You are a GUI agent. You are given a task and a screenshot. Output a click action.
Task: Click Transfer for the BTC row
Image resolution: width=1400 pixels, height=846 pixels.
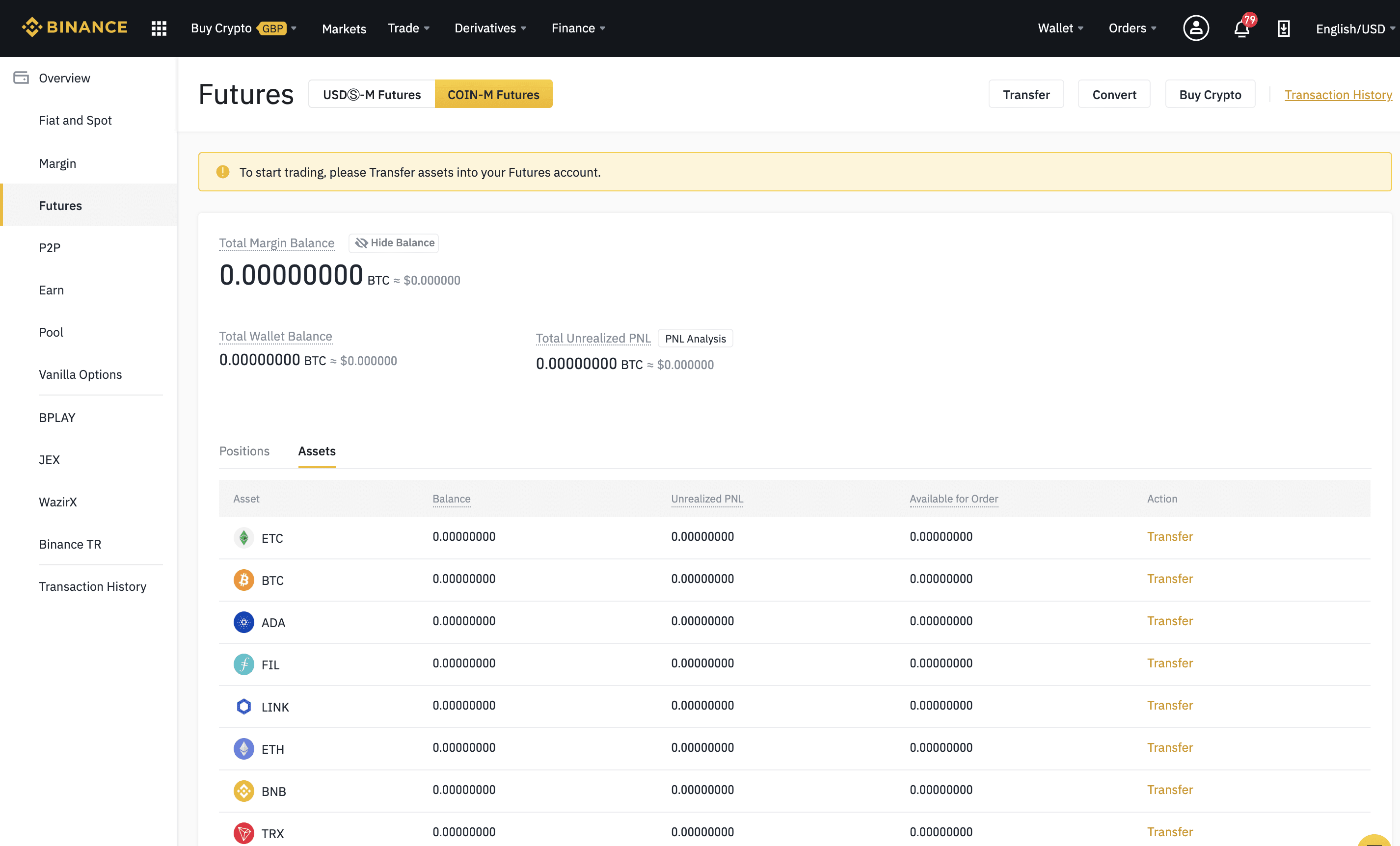tap(1169, 578)
